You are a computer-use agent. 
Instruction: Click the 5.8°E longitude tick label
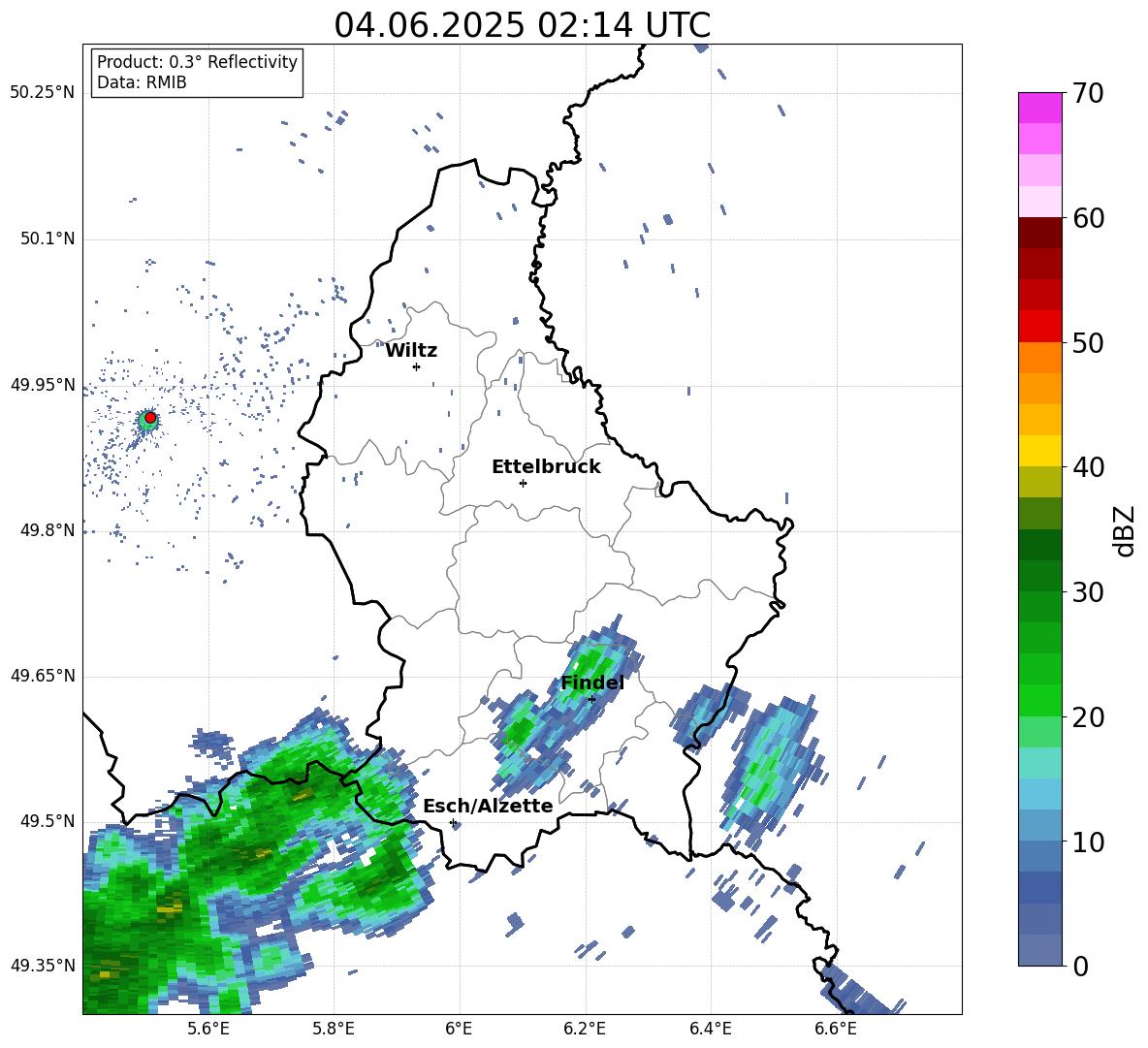point(334,1029)
